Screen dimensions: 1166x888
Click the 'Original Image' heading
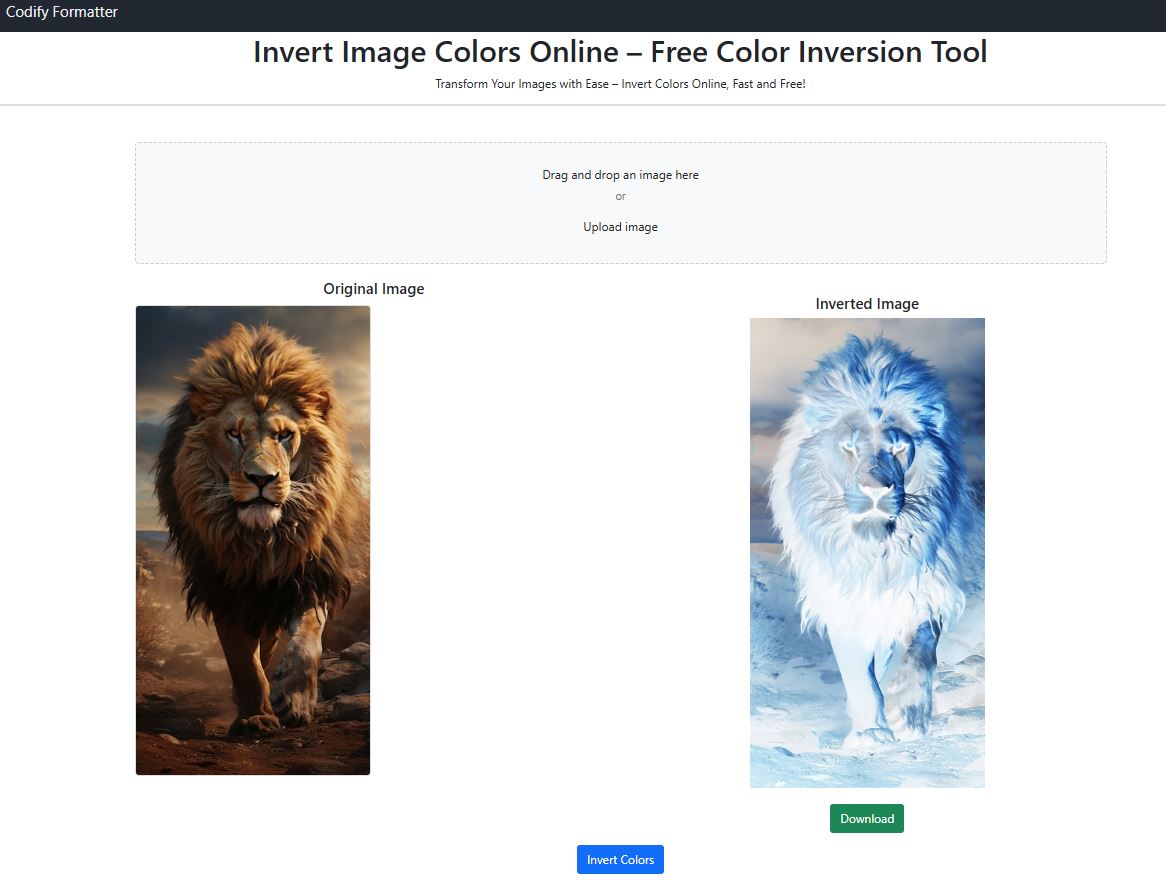tap(373, 289)
